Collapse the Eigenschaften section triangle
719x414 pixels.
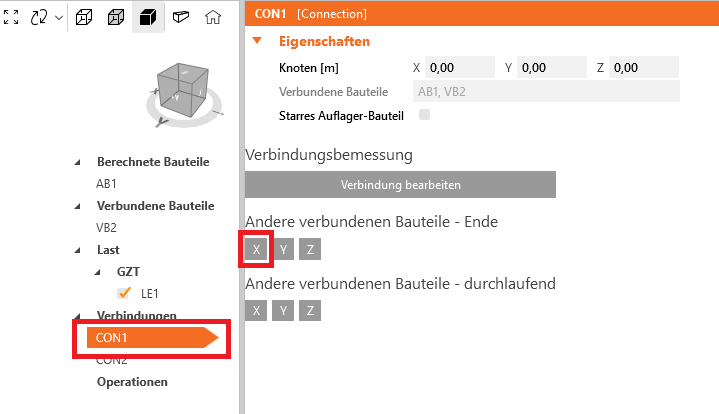coord(257,41)
